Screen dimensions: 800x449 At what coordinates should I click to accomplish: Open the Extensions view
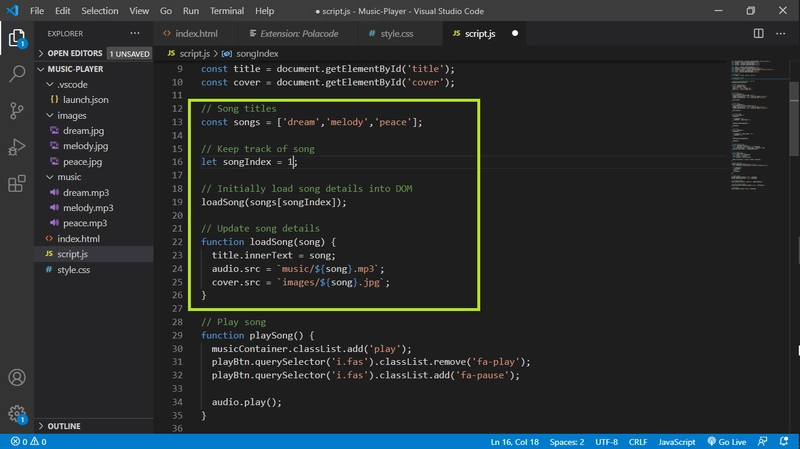(17, 184)
